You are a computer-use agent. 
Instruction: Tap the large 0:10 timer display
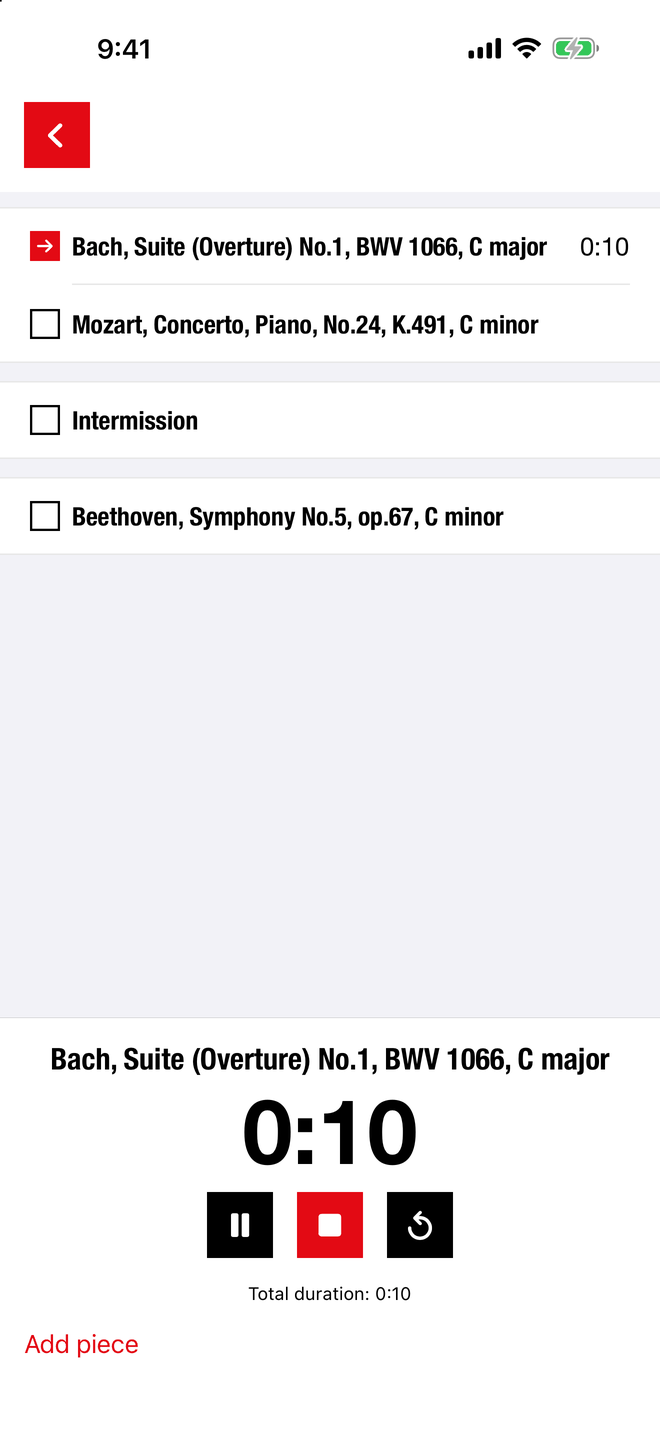pos(330,1133)
